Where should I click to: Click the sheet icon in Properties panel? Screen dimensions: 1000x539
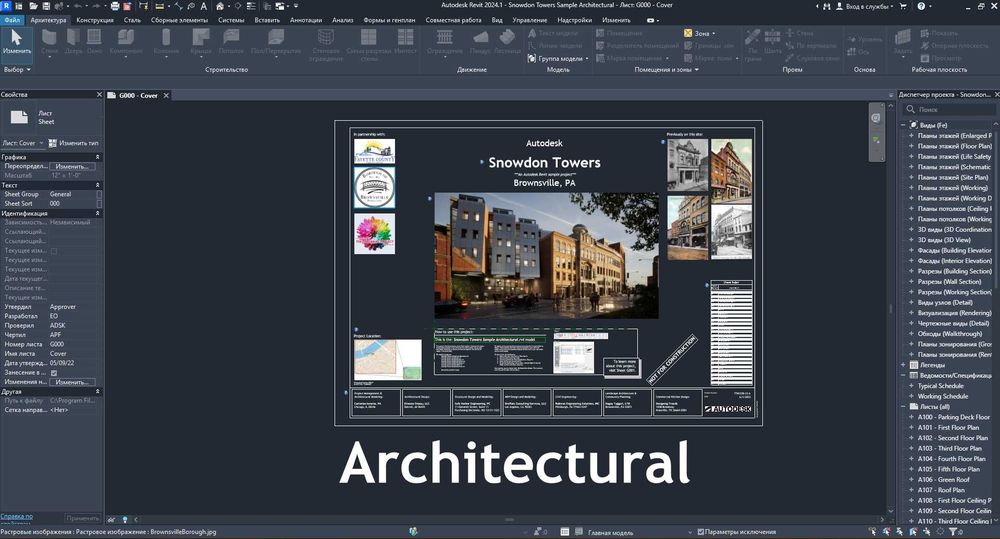(x=19, y=117)
